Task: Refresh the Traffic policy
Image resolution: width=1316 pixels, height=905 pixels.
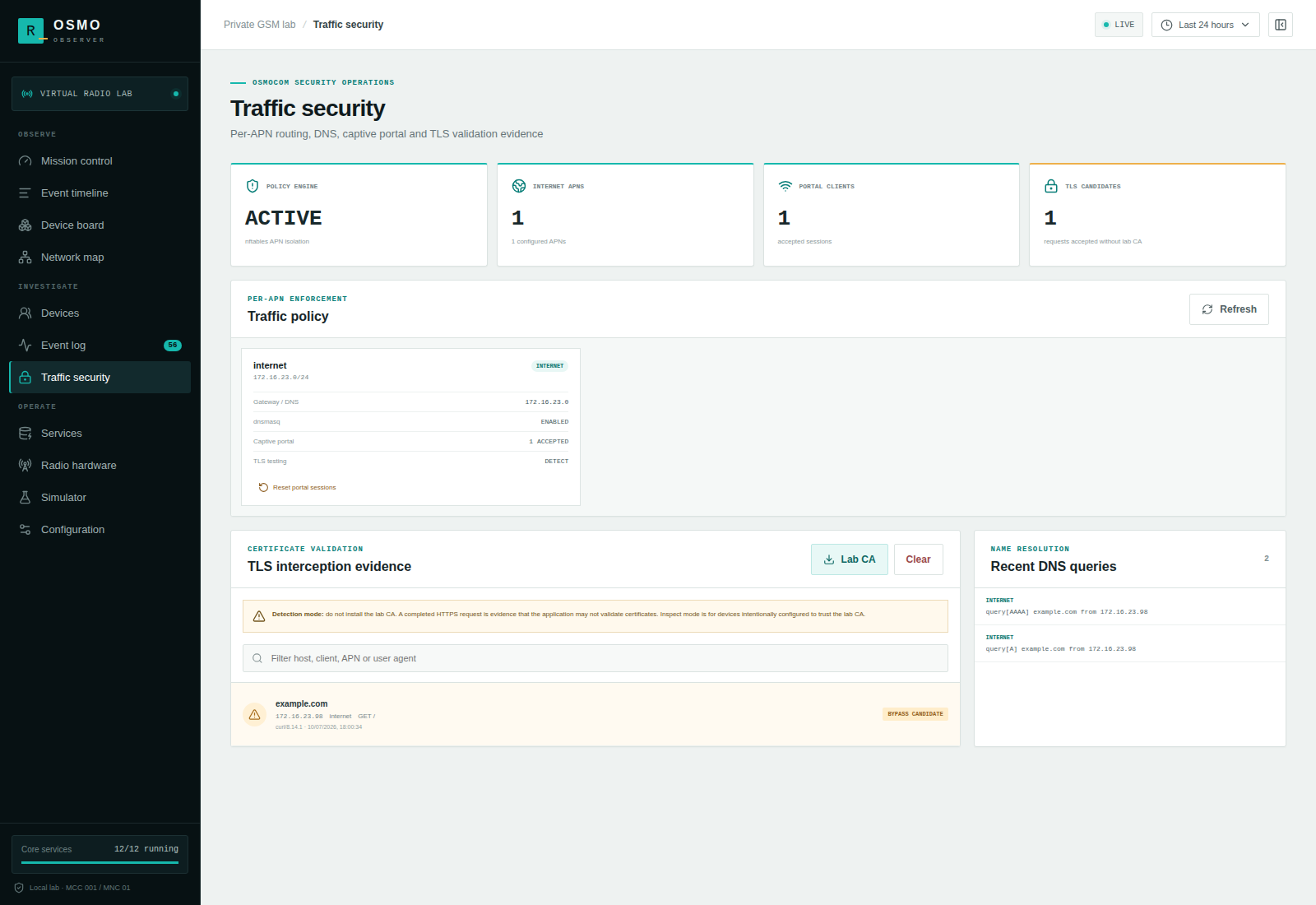Action: (1229, 309)
